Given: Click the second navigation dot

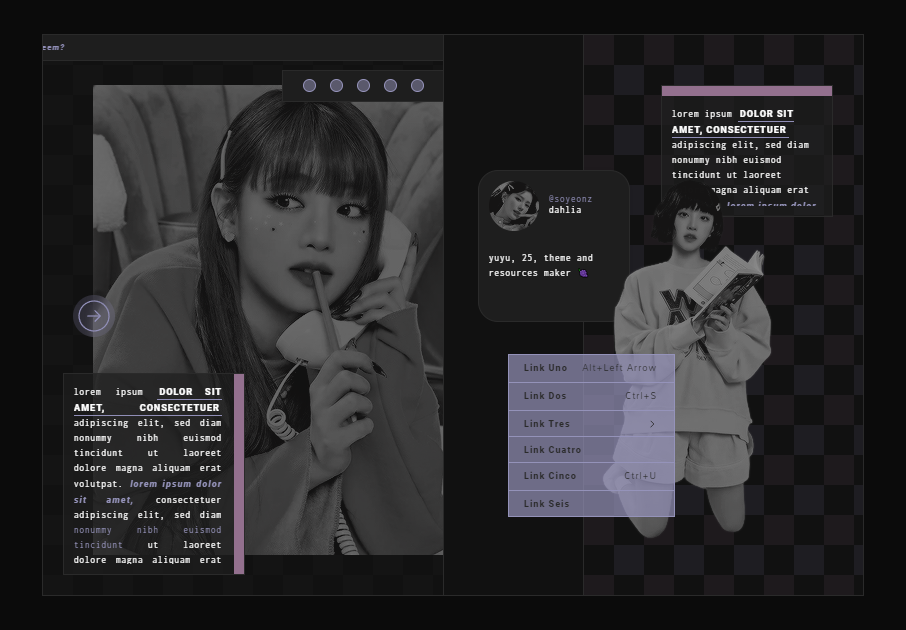Looking at the screenshot, I should (x=336, y=85).
